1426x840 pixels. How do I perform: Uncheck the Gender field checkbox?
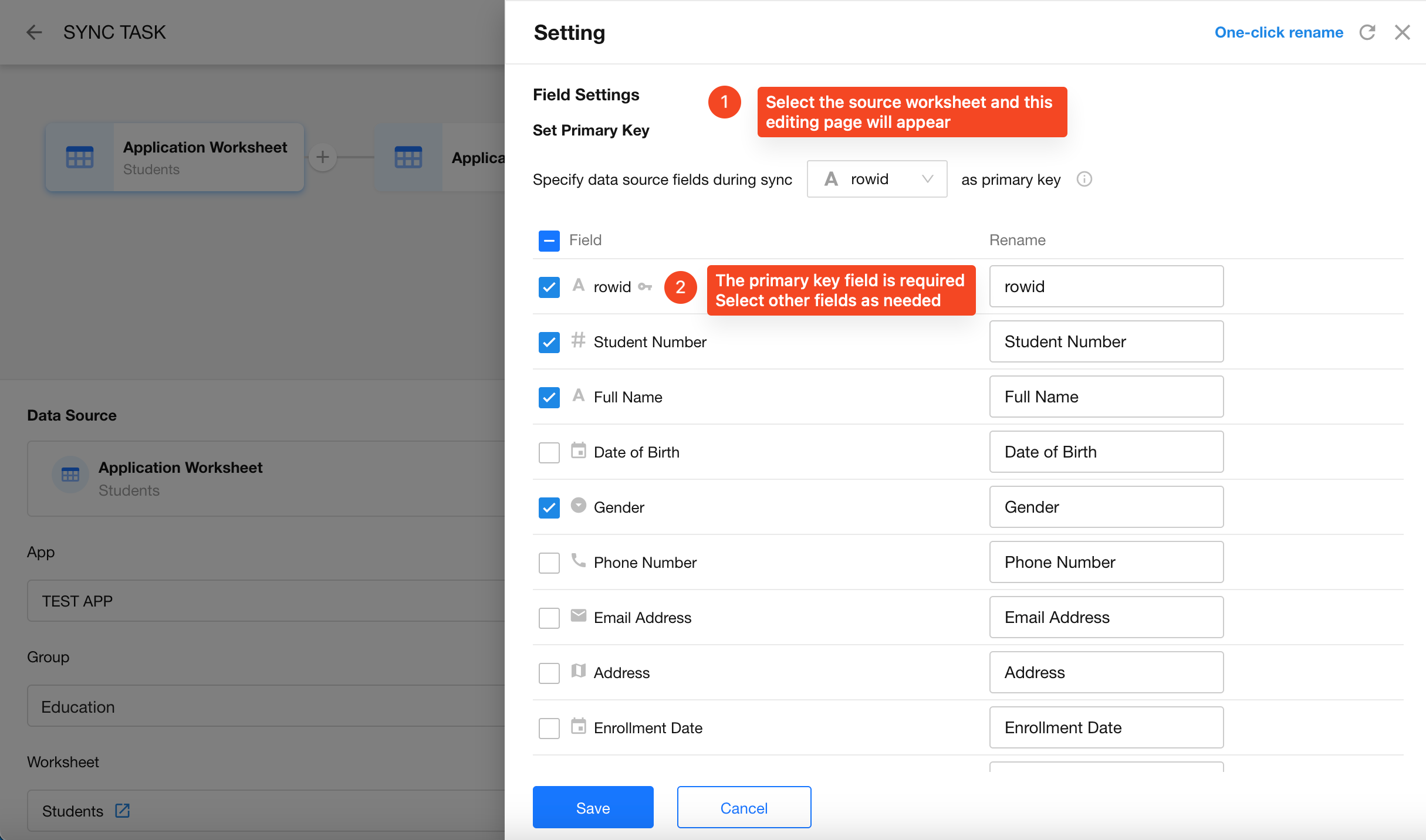549,507
